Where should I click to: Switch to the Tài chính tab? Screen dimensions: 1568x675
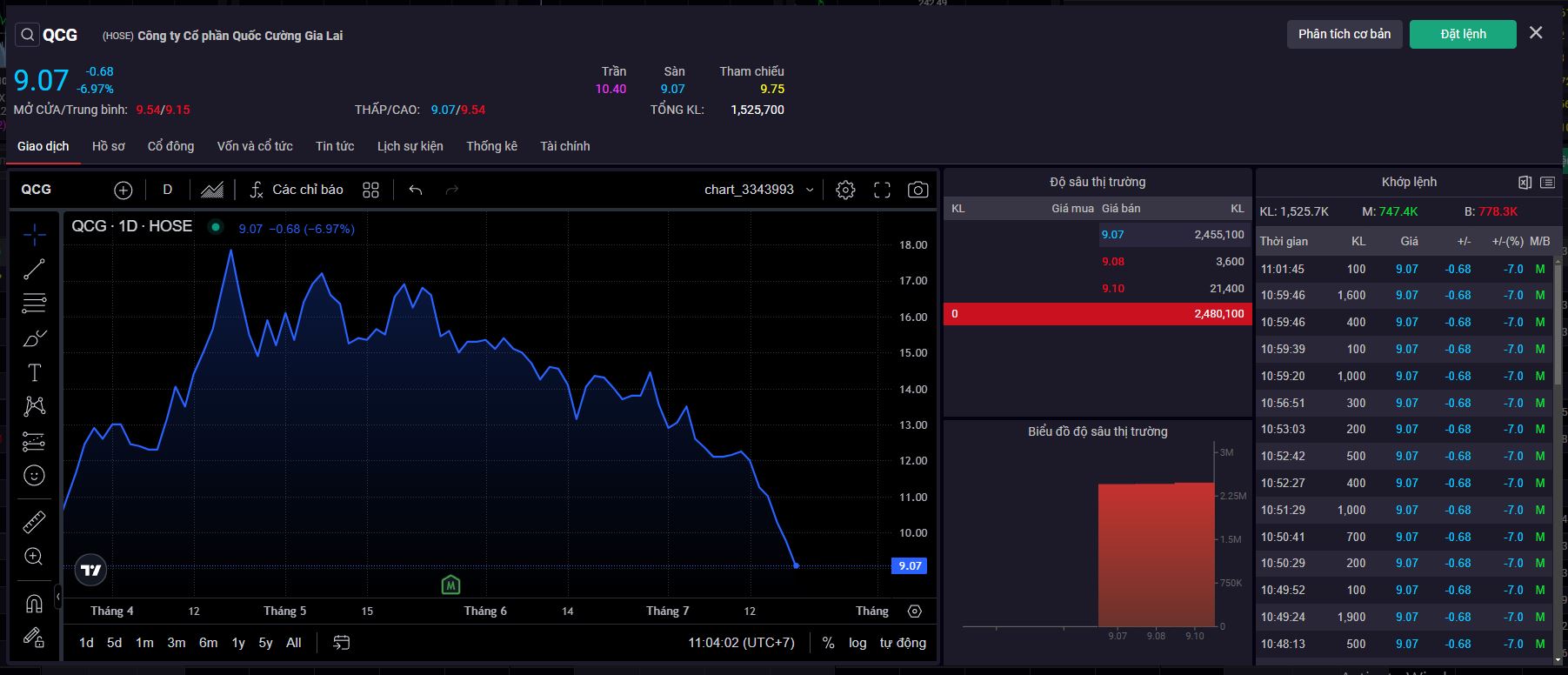[565, 146]
